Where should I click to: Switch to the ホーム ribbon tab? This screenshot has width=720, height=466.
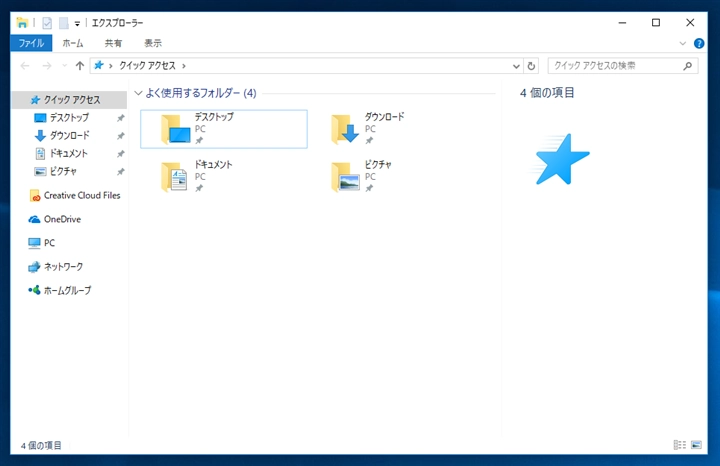[x=73, y=43]
